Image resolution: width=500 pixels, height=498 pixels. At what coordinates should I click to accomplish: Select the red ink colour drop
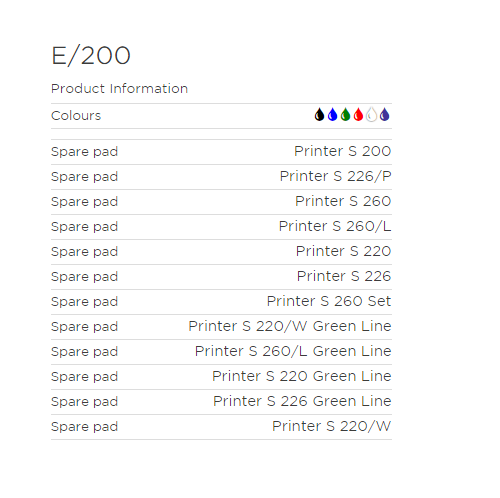[358, 115]
